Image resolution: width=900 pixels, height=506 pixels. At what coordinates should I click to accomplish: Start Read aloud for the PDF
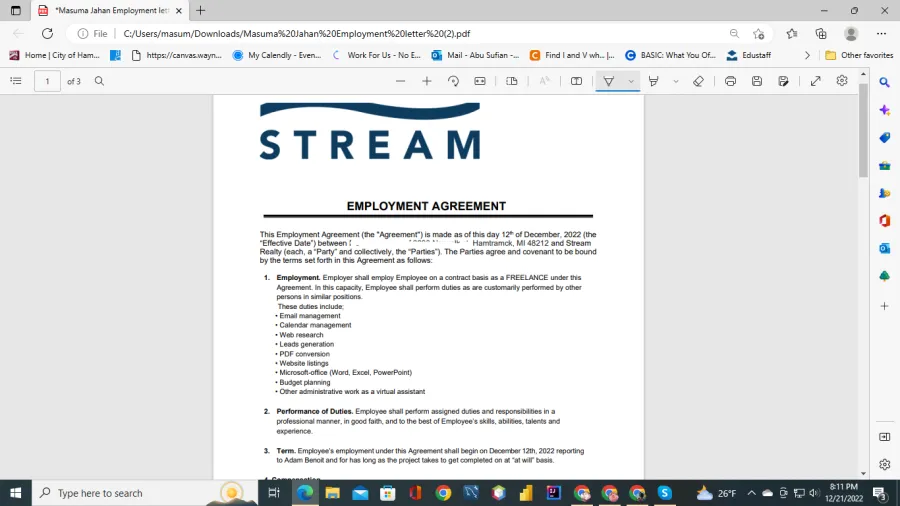pyautogui.click(x=544, y=81)
